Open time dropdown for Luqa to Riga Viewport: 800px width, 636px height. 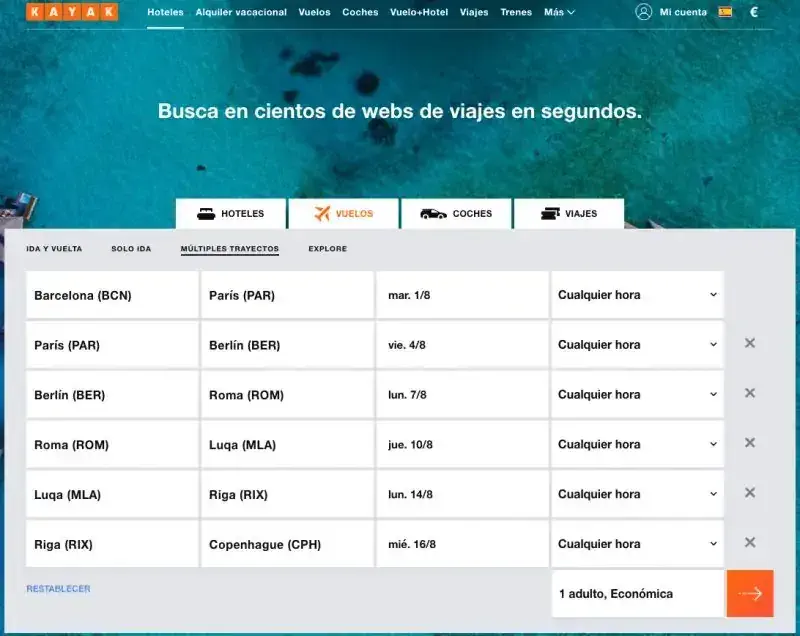click(637, 494)
